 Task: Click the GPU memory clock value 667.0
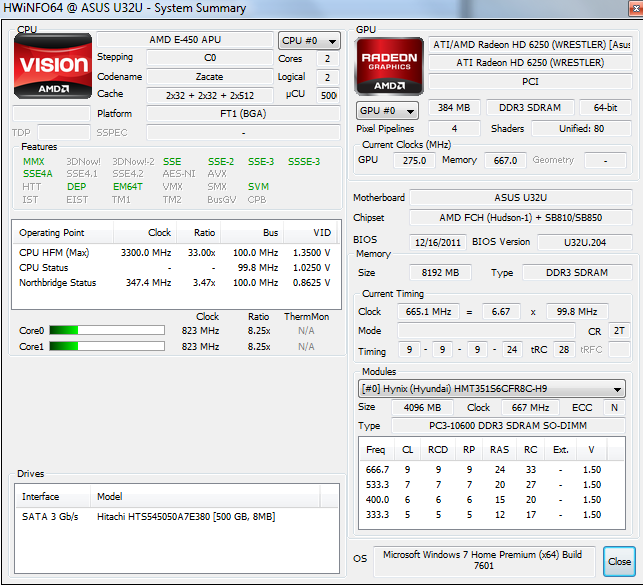pyautogui.click(x=505, y=160)
